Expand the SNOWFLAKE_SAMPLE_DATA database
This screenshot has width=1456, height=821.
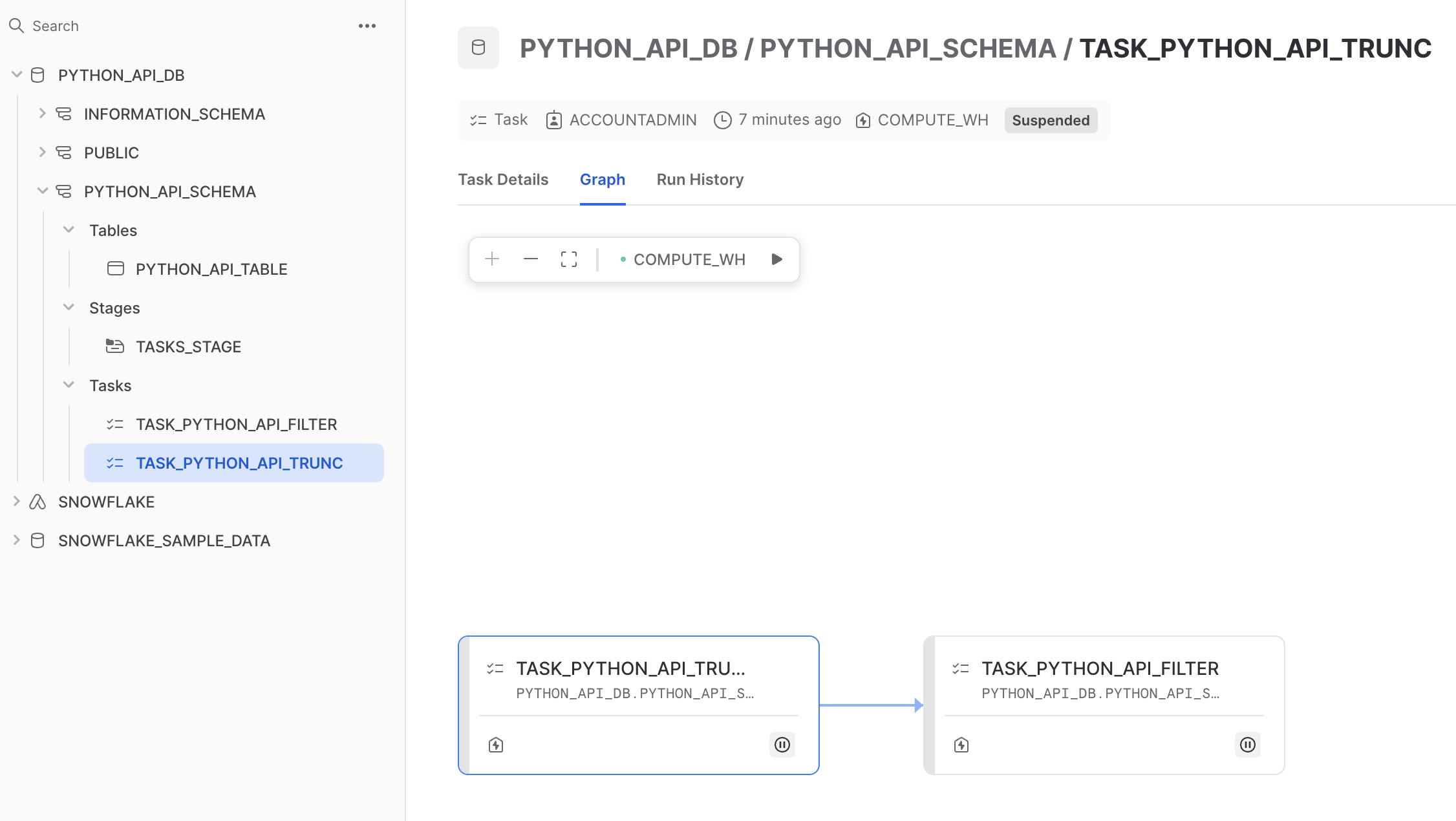pyautogui.click(x=17, y=540)
